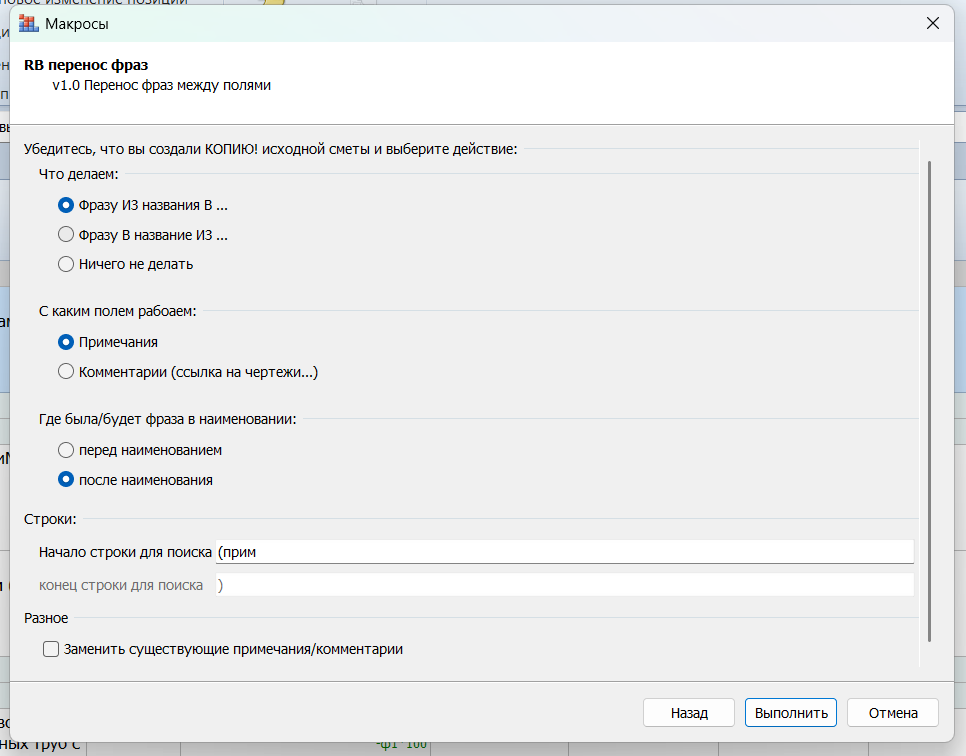Image resolution: width=966 pixels, height=756 pixels.
Task: Click the Макросы icon in the title bar
Action: pos(29,23)
